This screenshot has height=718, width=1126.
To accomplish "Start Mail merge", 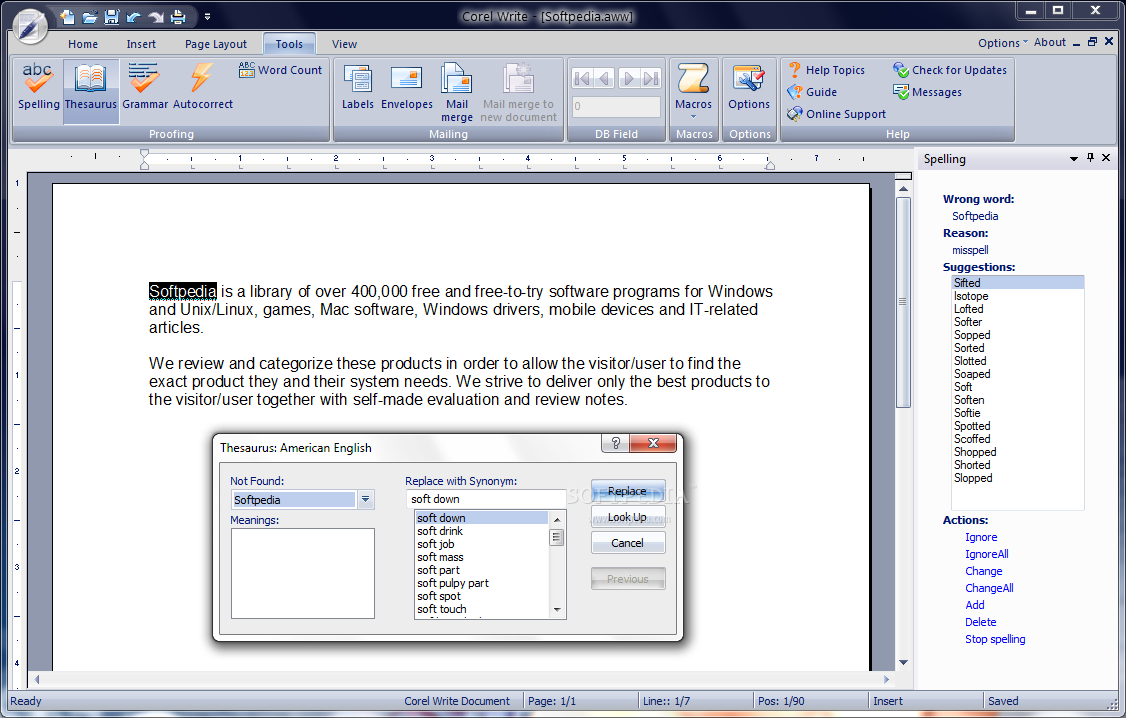I will [457, 93].
